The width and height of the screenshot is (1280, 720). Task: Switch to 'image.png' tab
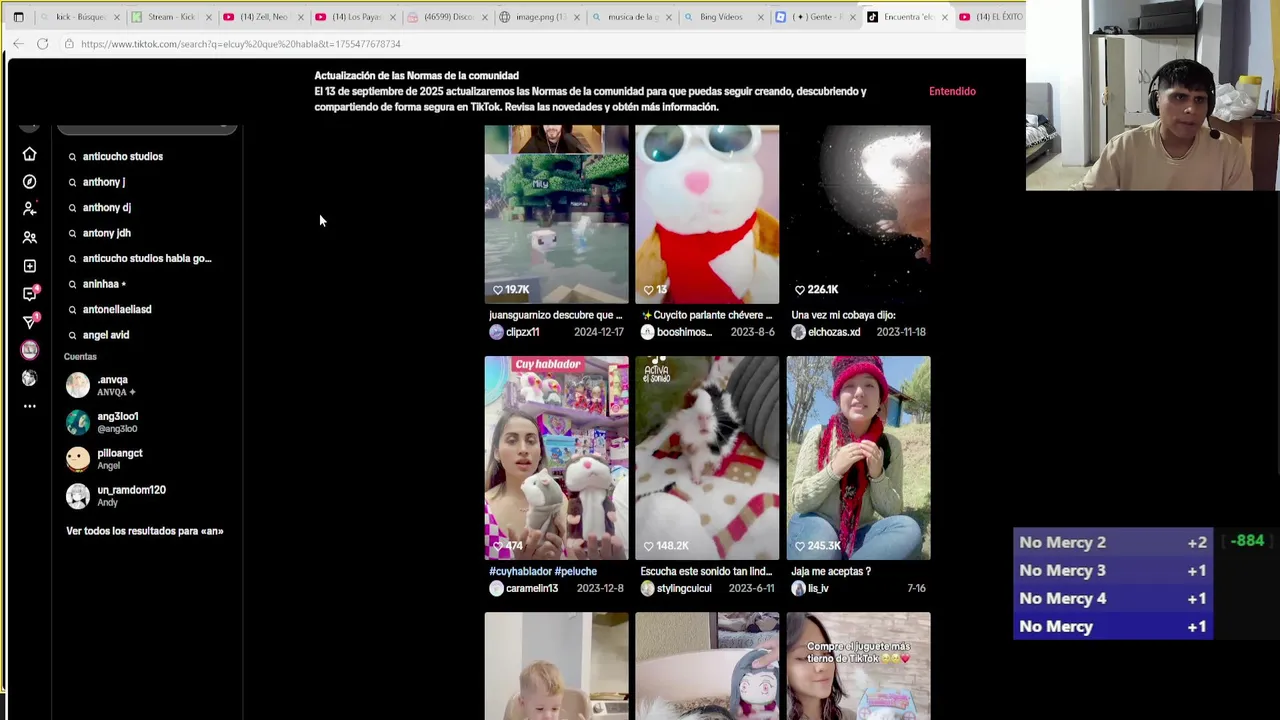[541, 17]
